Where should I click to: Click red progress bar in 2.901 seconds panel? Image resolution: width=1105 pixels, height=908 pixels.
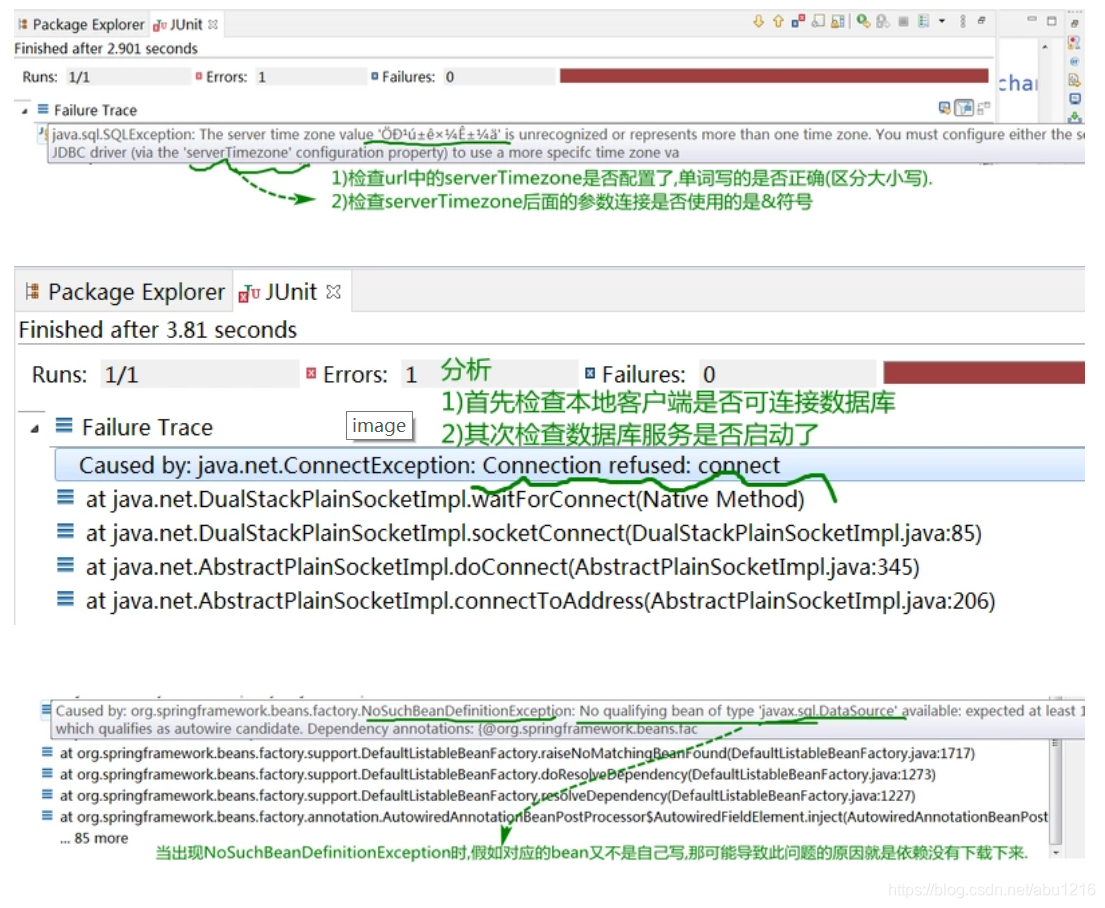click(x=774, y=75)
